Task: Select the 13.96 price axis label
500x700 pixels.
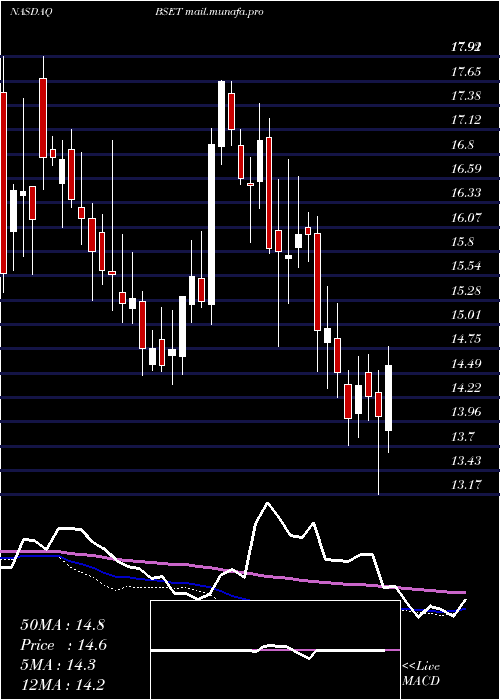Action: point(466,411)
